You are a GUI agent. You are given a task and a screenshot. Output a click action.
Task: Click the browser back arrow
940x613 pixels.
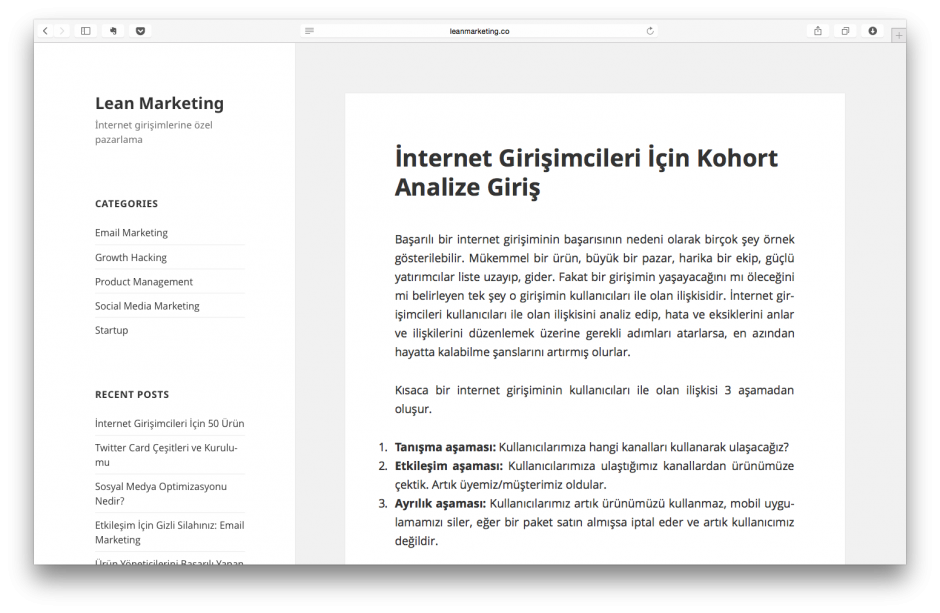pos(45,31)
